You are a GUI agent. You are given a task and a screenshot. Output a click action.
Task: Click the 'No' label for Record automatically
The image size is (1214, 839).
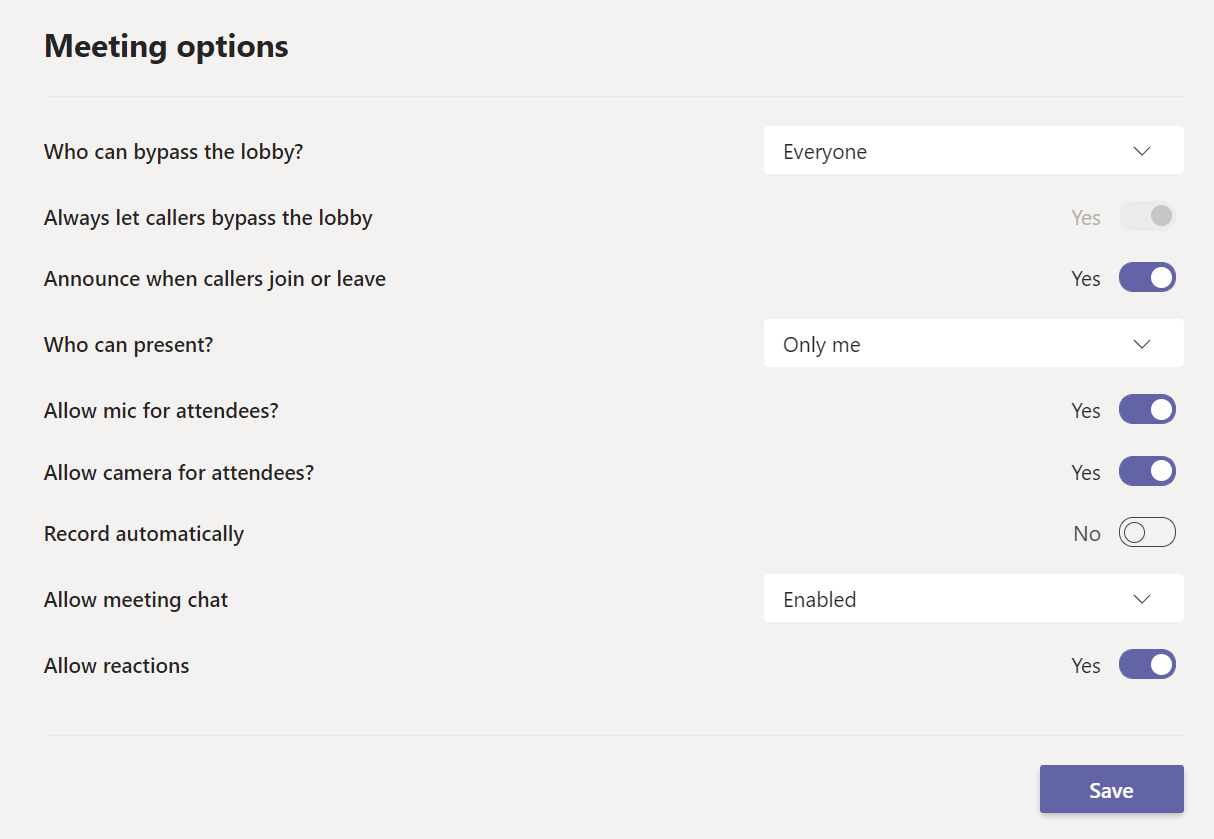click(x=1086, y=532)
